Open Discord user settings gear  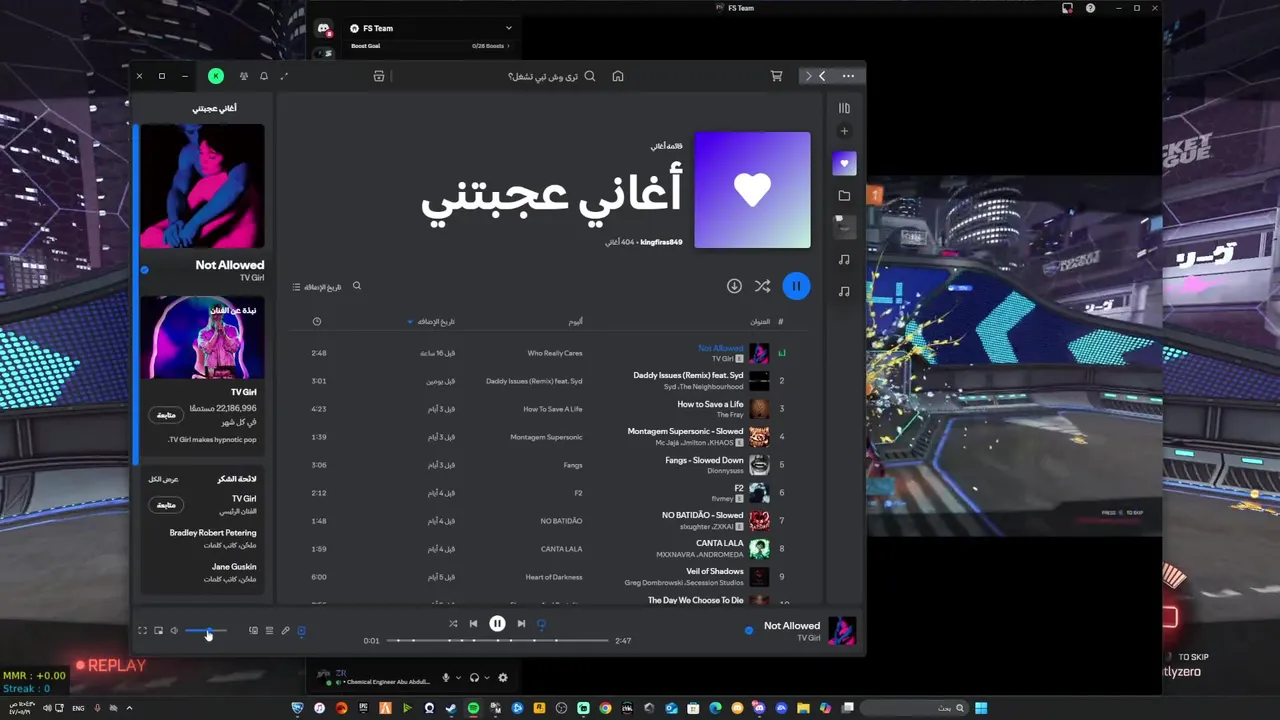[503, 677]
